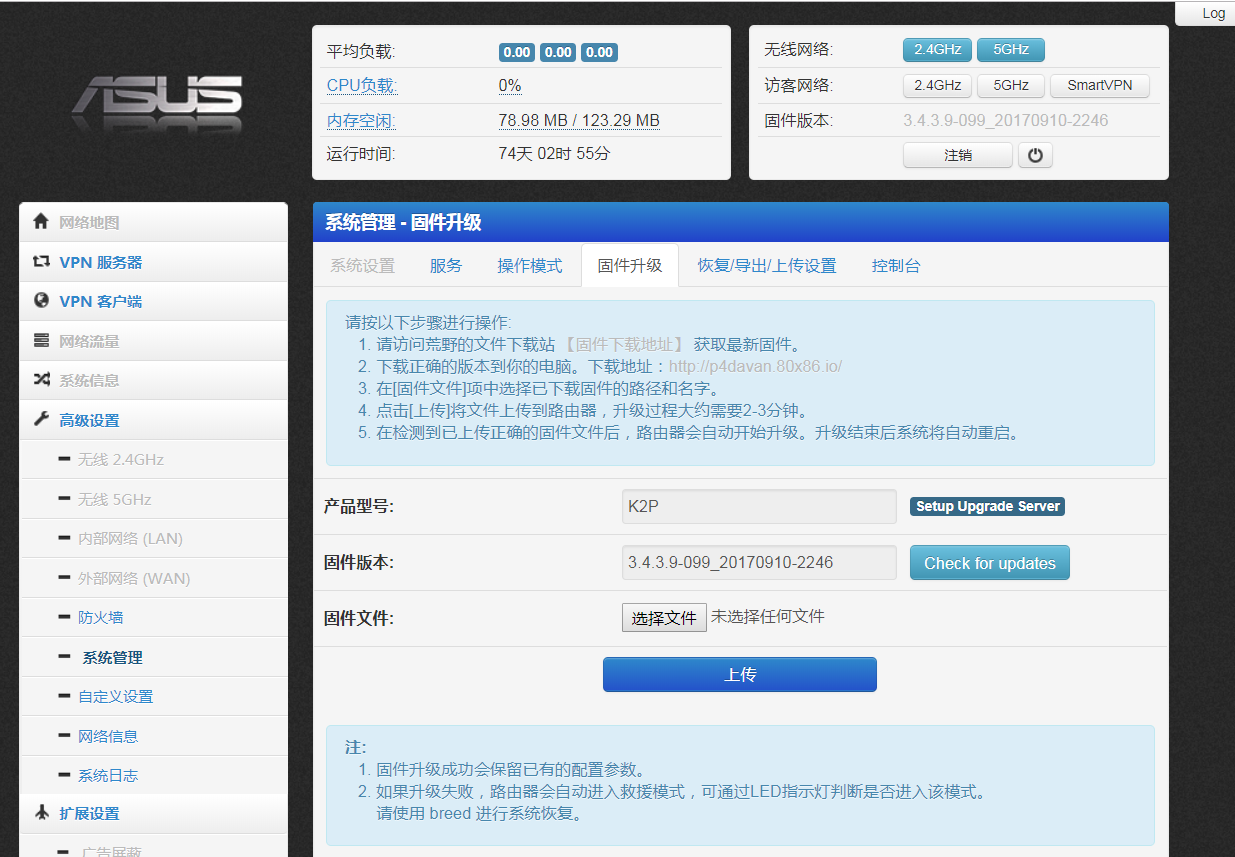Click the home icon beside 网络地图

[41, 221]
